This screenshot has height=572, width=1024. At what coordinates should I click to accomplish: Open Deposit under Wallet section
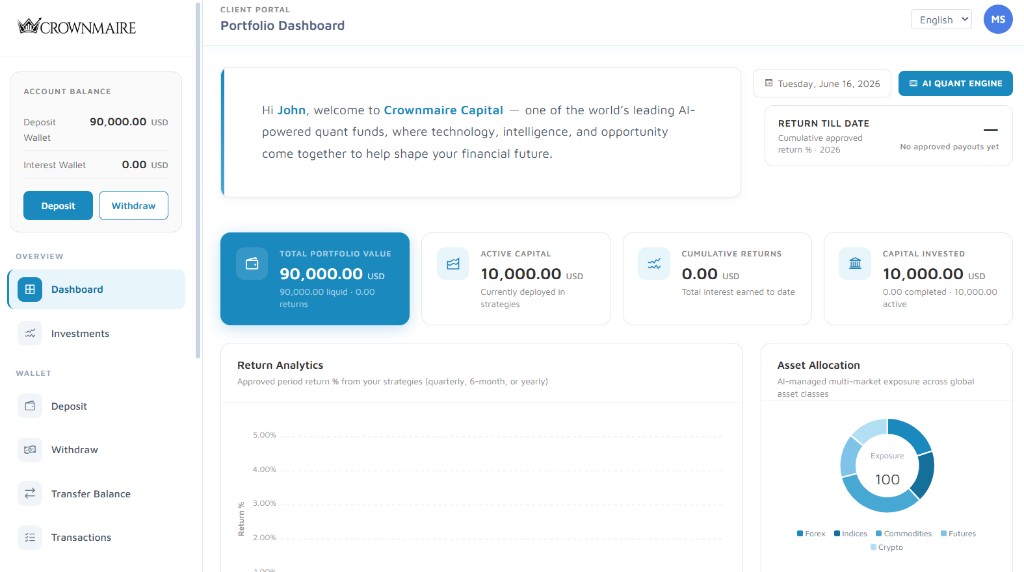point(96,405)
